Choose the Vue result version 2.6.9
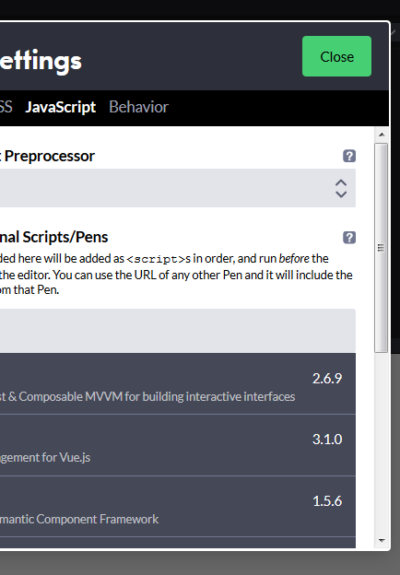The height and width of the screenshot is (575, 400). tap(178, 384)
